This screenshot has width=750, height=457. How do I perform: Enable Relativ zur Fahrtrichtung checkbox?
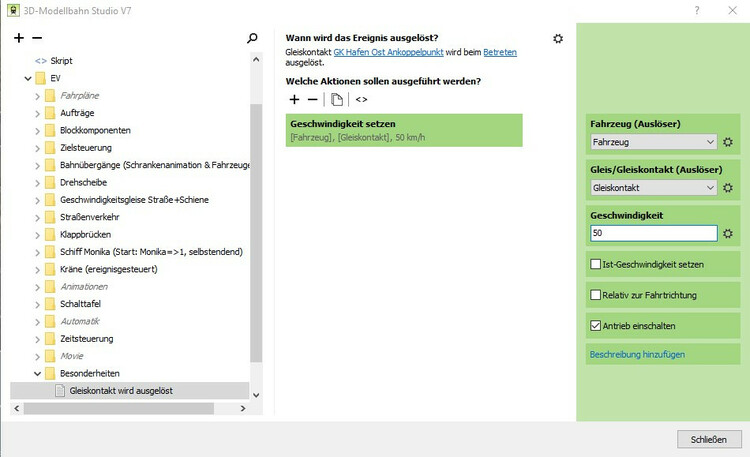(x=596, y=295)
